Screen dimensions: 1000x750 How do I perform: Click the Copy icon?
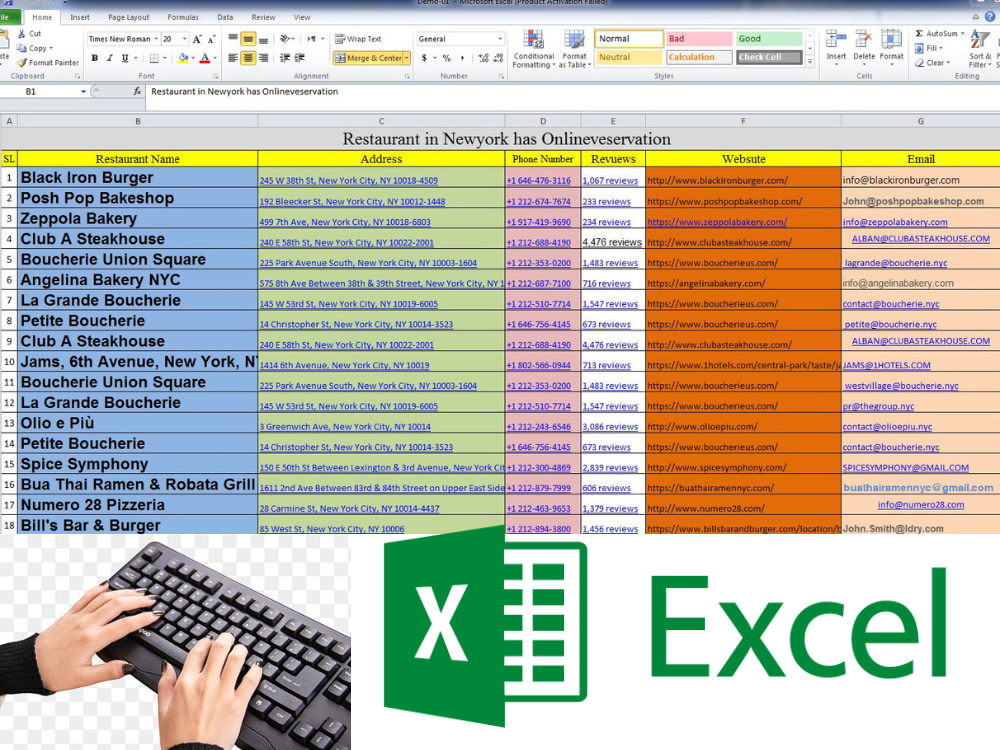click(x=21, y=48)
